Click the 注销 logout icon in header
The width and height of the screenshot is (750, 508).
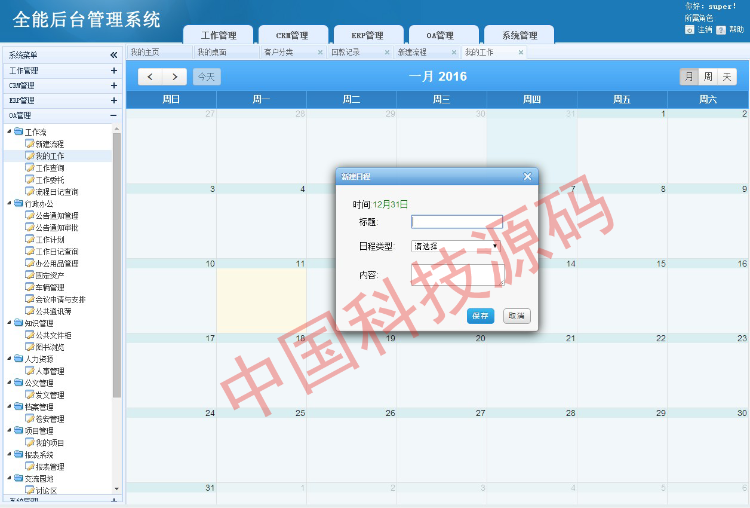tap(689, 30)
